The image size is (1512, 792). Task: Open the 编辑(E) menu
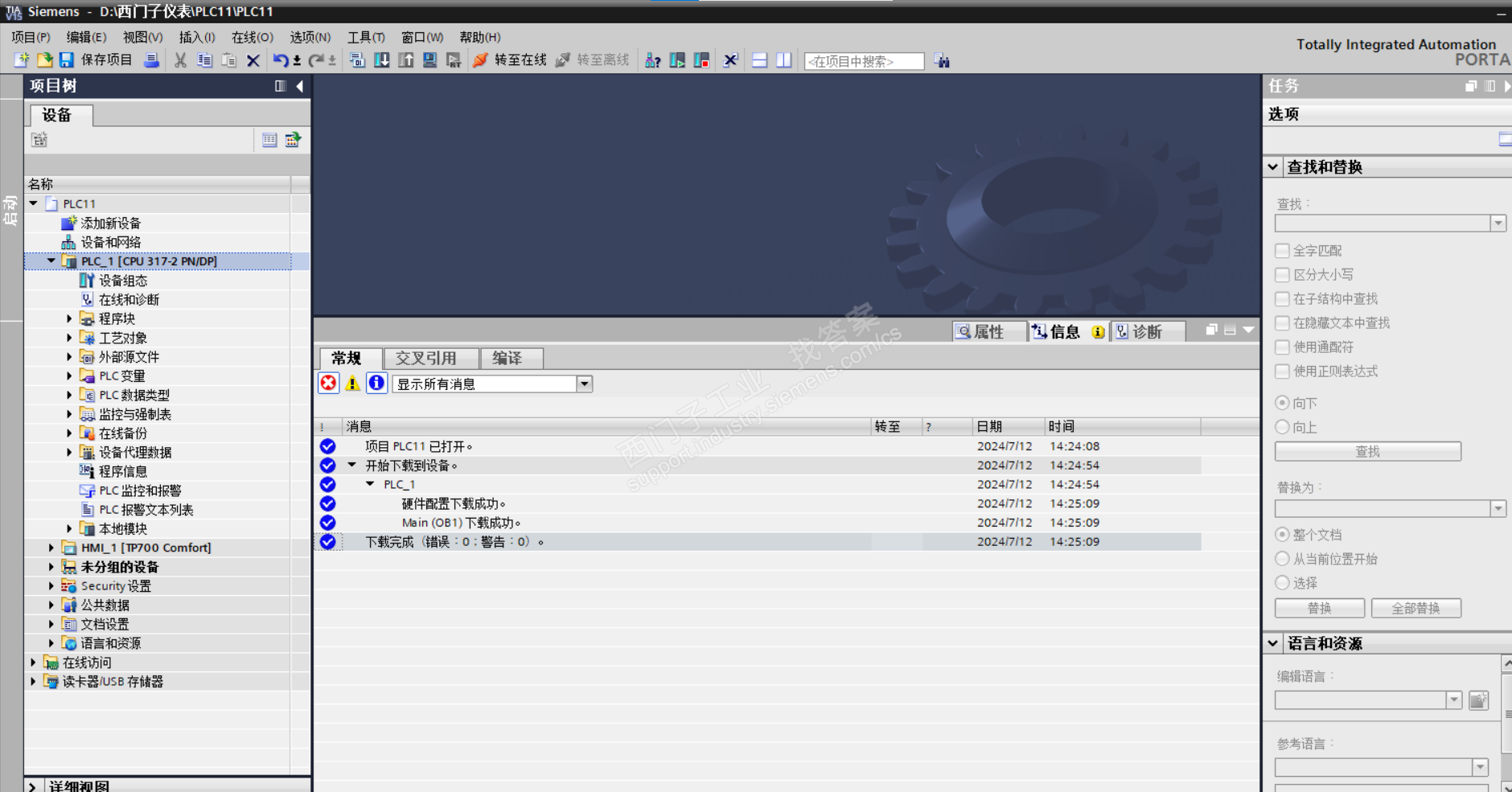tap(86, 37)
